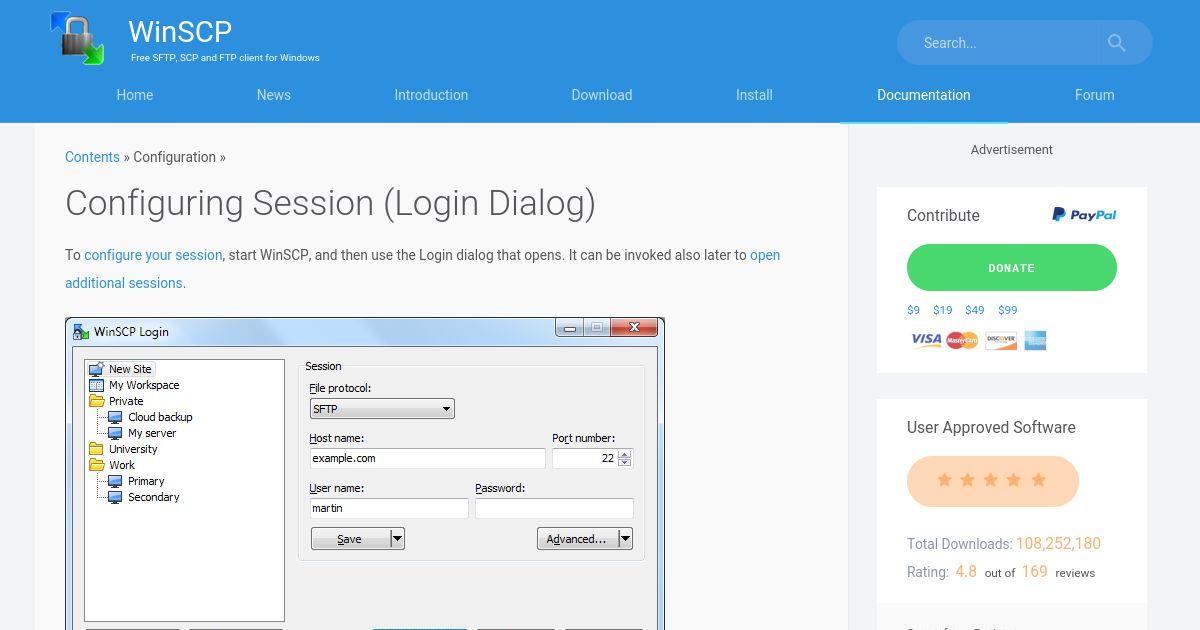Open the Home nav item
The height and width of the screenshot is (630, 1200).
point(135,95)
